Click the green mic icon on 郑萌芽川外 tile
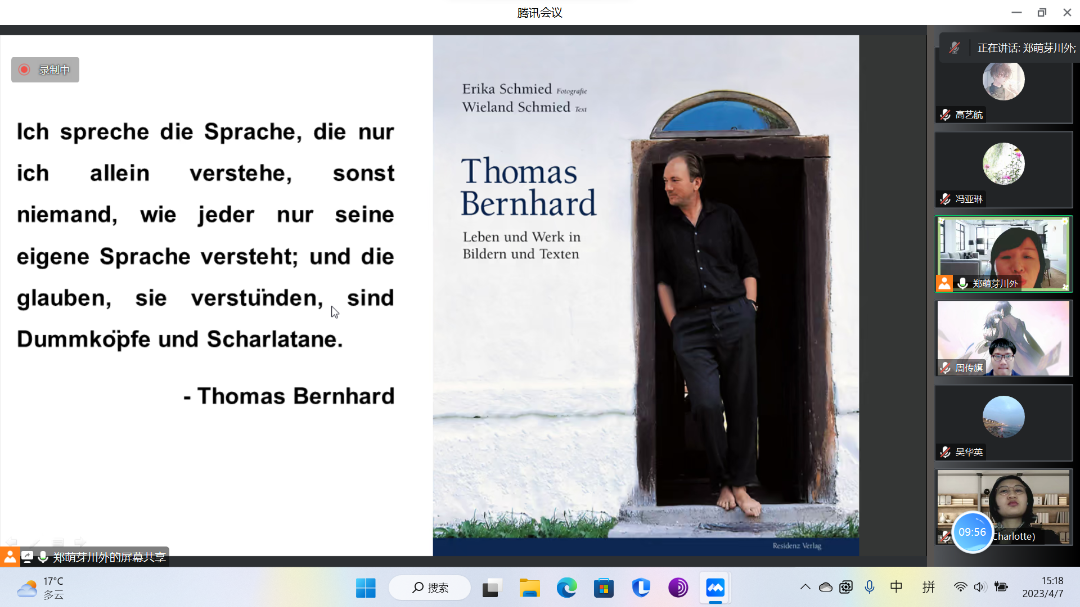1080x607 pixels. coord(962,283)
